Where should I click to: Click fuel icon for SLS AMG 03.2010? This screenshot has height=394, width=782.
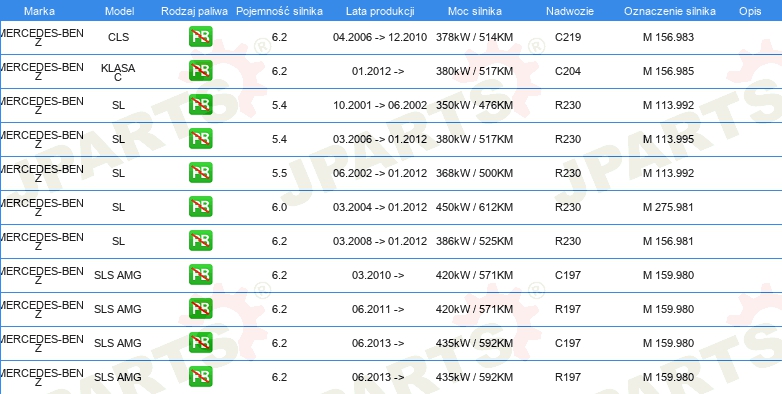(x=200, y=274)
